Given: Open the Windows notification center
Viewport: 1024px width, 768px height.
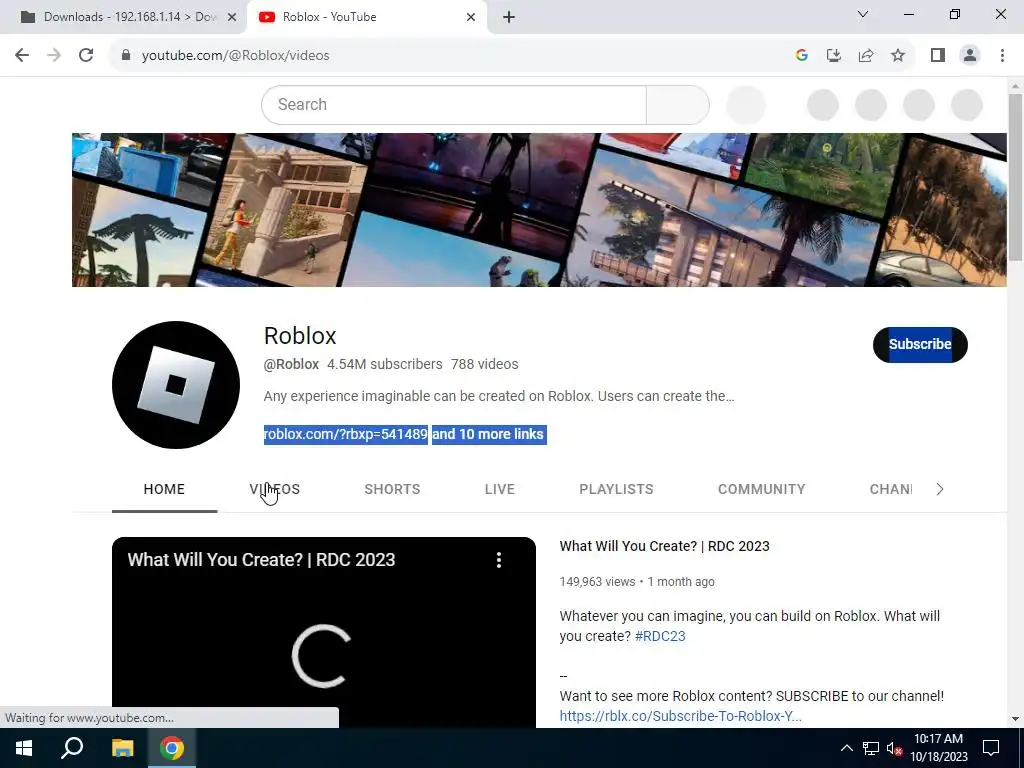Looking at the screenshot, I should (x=991, y=748).
